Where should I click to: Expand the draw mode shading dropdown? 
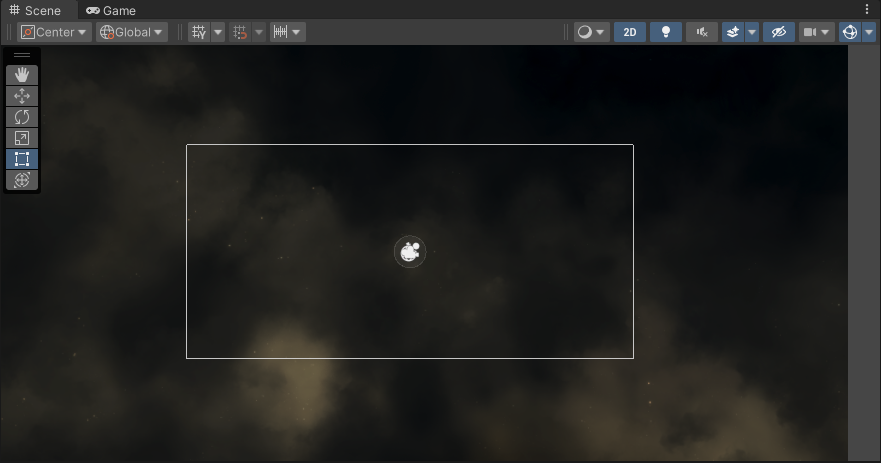[591, 32]
